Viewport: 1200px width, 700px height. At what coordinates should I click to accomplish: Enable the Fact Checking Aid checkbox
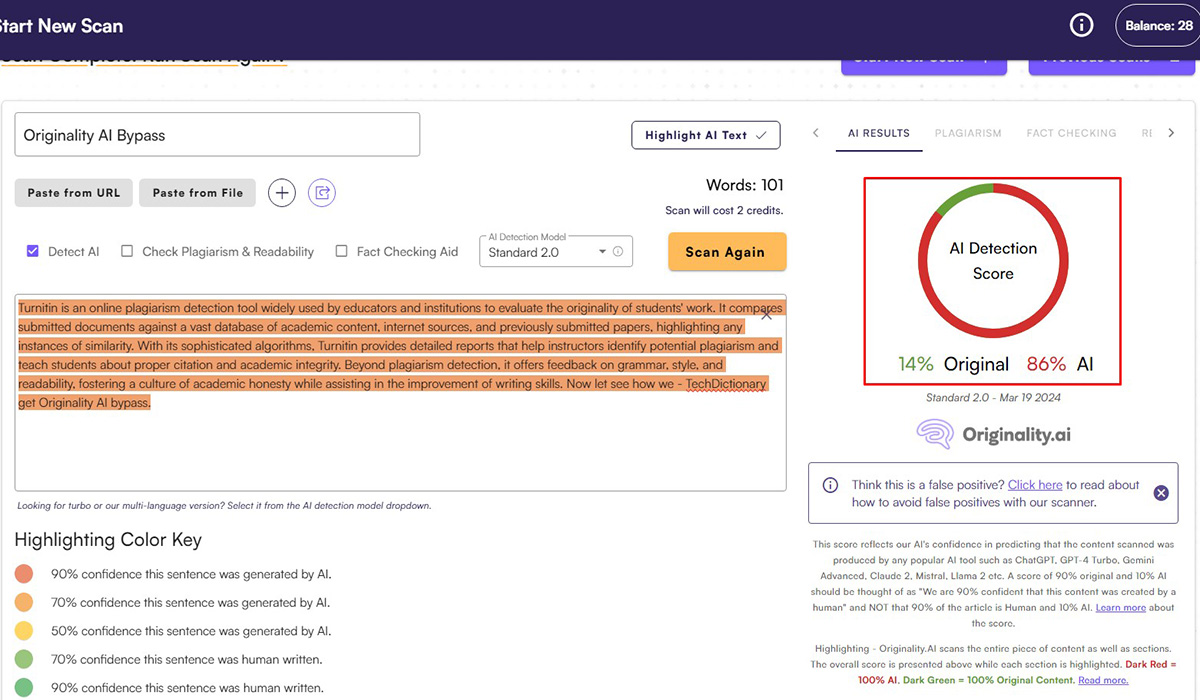(342, 252)
